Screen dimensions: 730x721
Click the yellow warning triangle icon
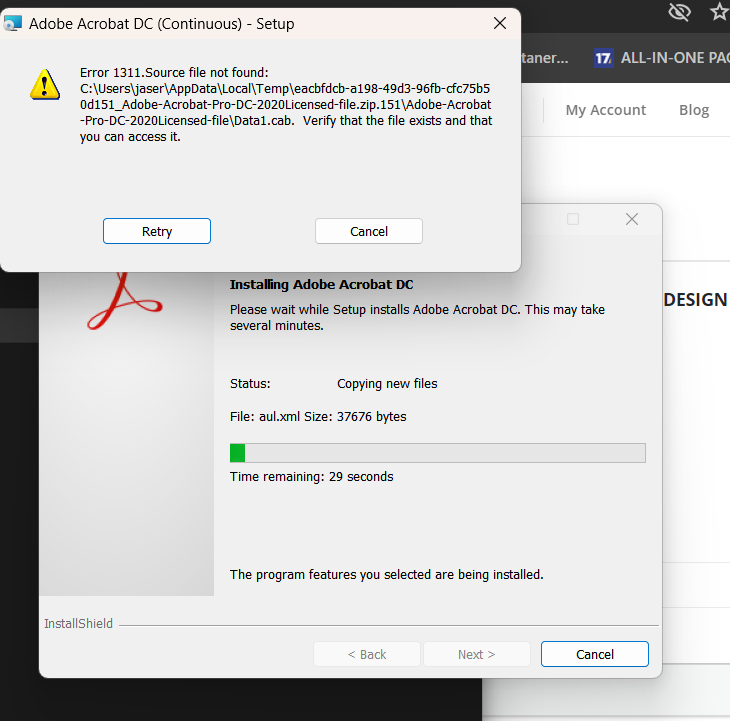click(44, 85)
